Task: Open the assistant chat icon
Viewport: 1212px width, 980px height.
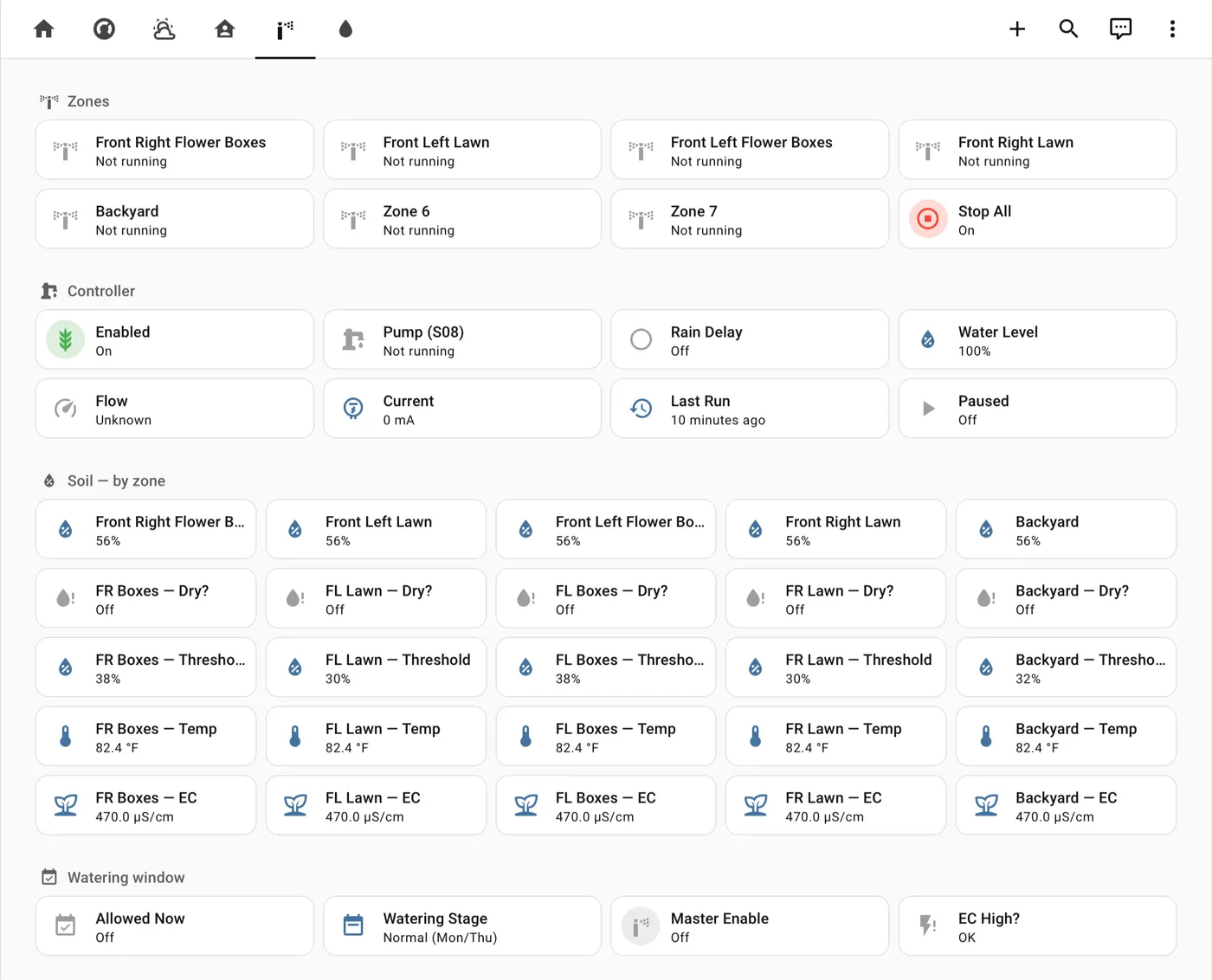Action: click(x=1120, y=29)
